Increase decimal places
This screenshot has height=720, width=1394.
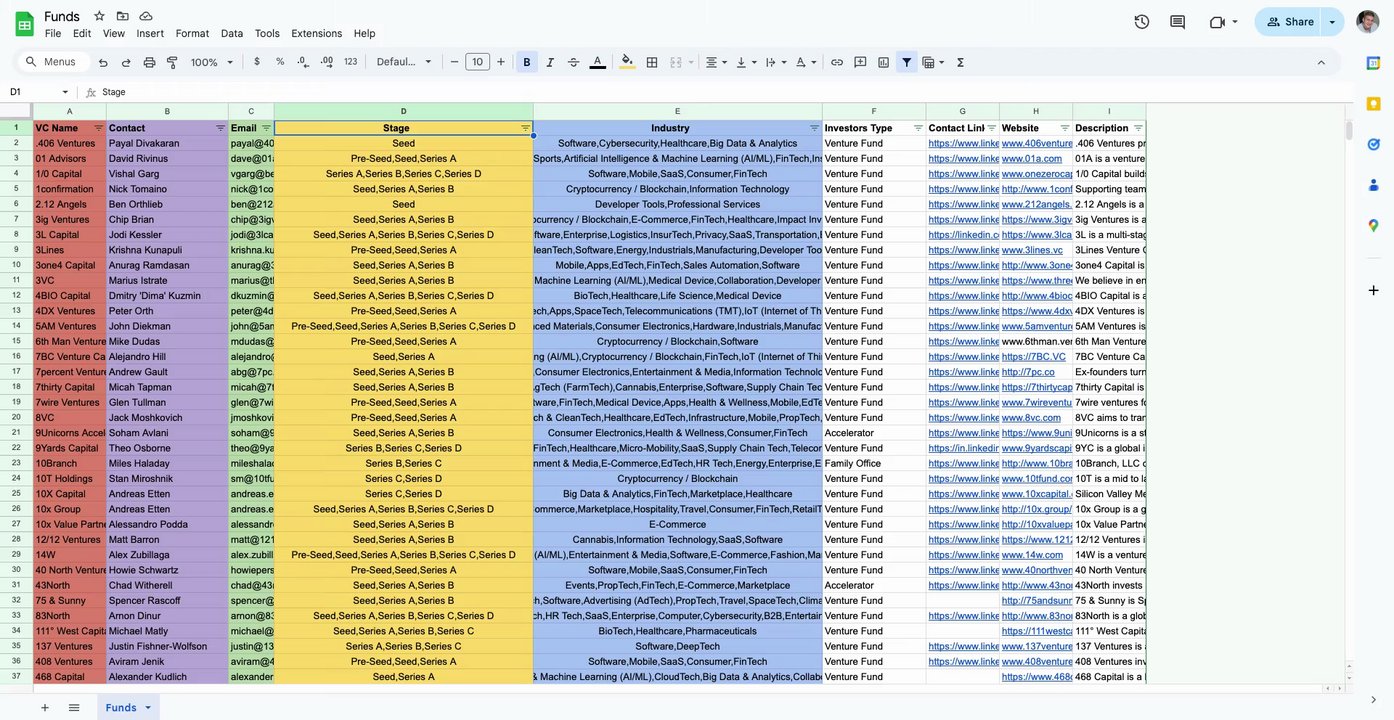click(x=327, y=62)
